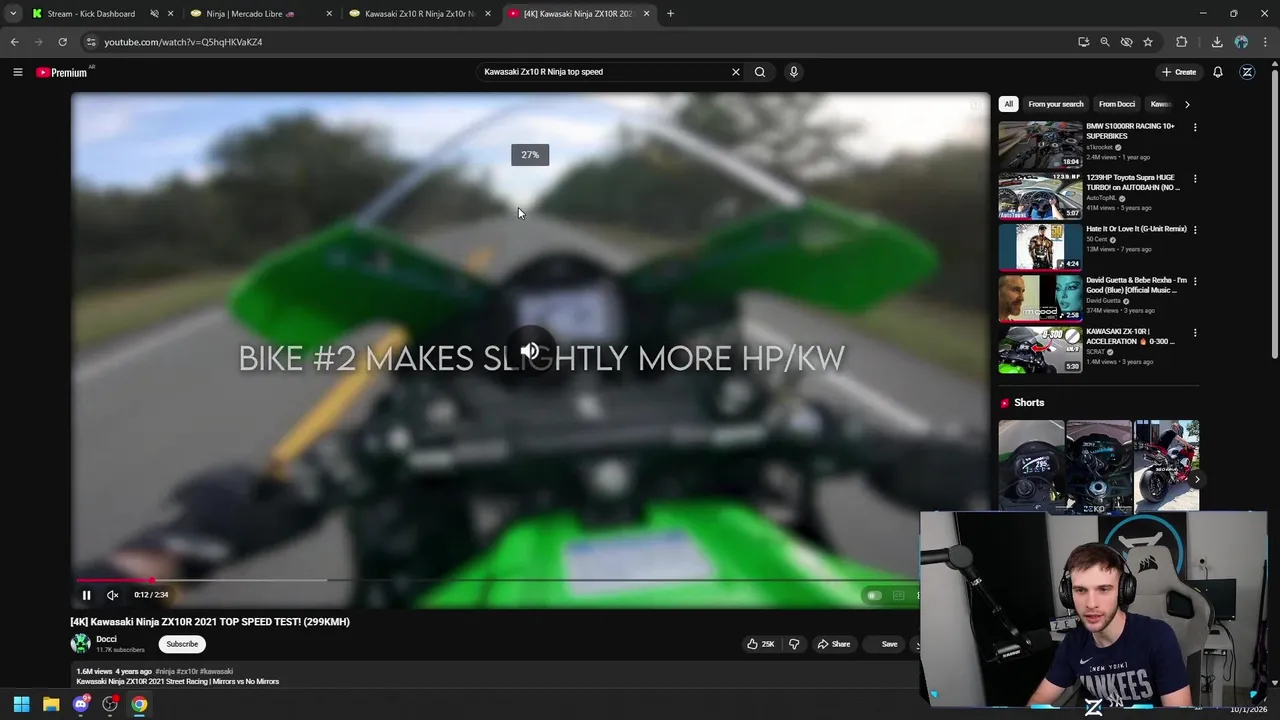This screenshot has height=720, width=1280.
Task: Open Discord from the taskbar
Action: coord(81,704)
